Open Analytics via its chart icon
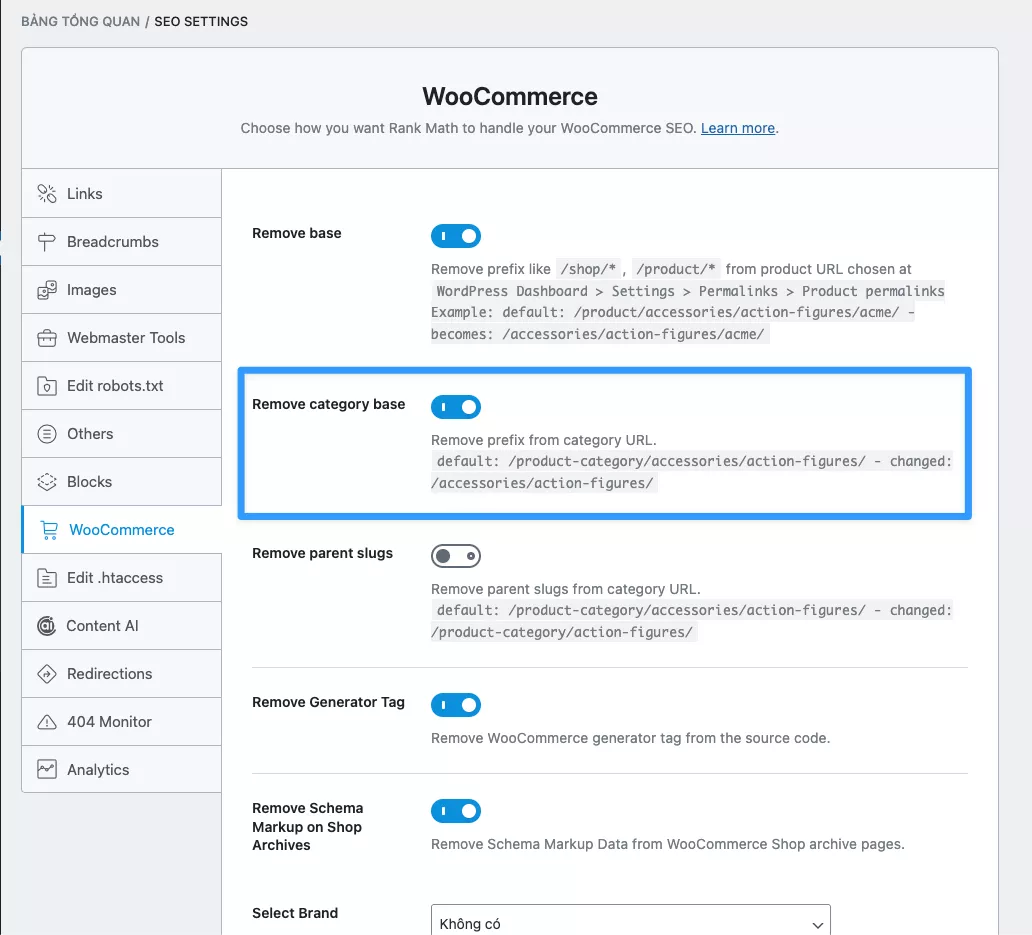 (x=47, y=769)
